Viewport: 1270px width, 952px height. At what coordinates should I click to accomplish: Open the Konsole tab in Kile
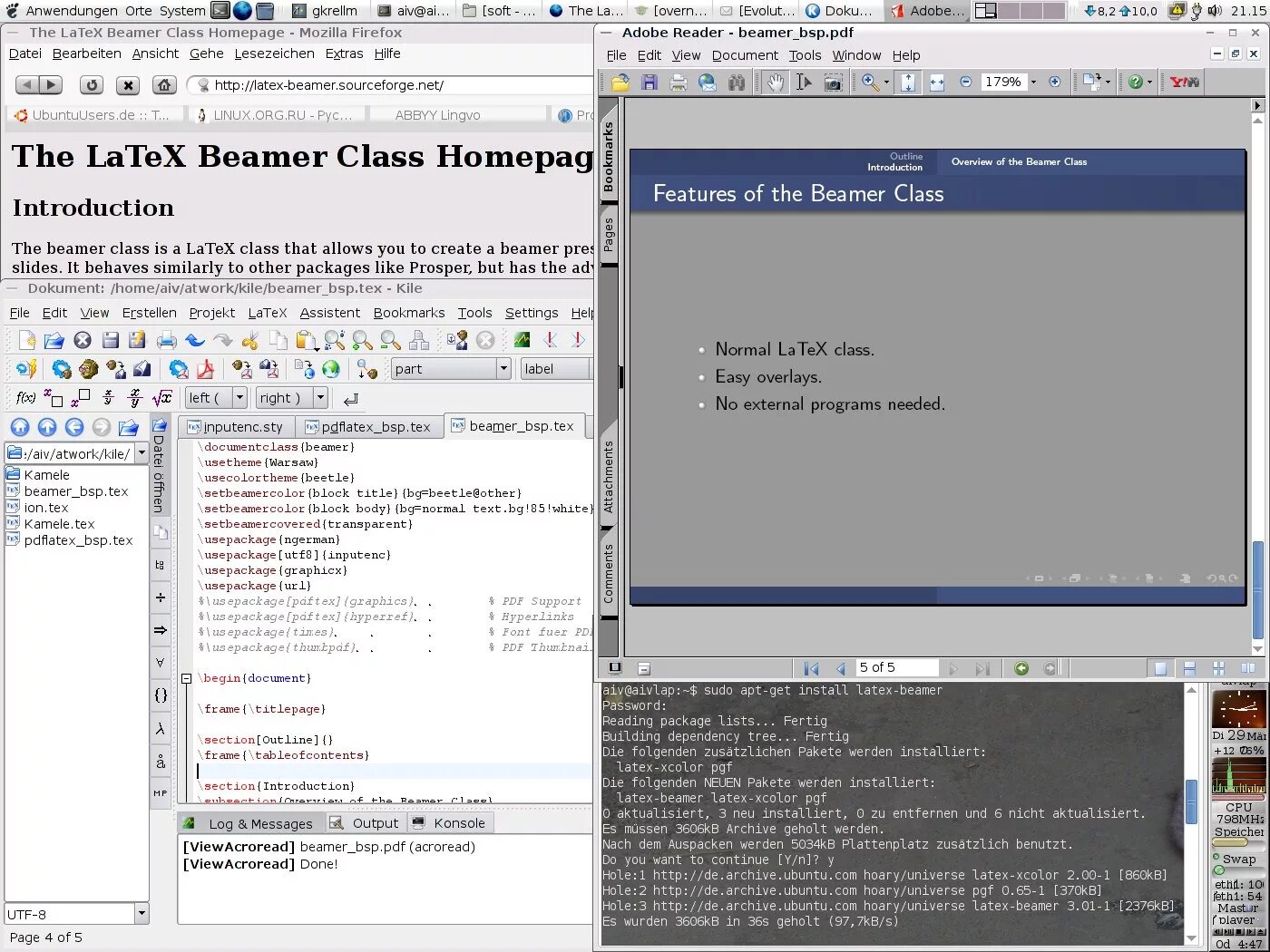click(450, 823)
